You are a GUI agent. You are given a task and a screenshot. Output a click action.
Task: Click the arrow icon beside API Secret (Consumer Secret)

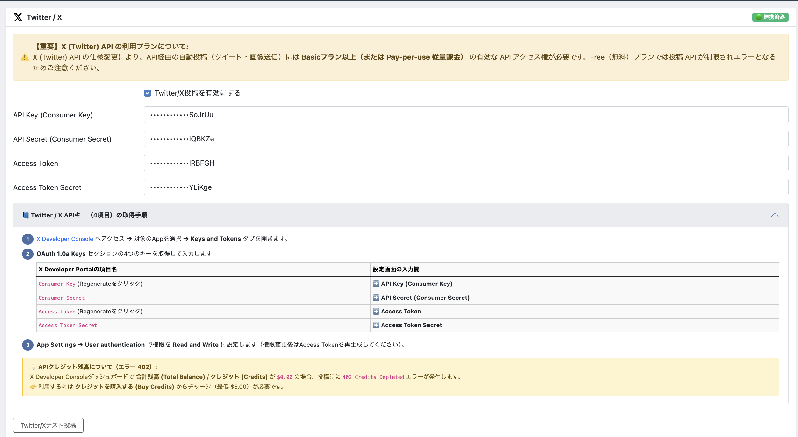coord(376,298)
